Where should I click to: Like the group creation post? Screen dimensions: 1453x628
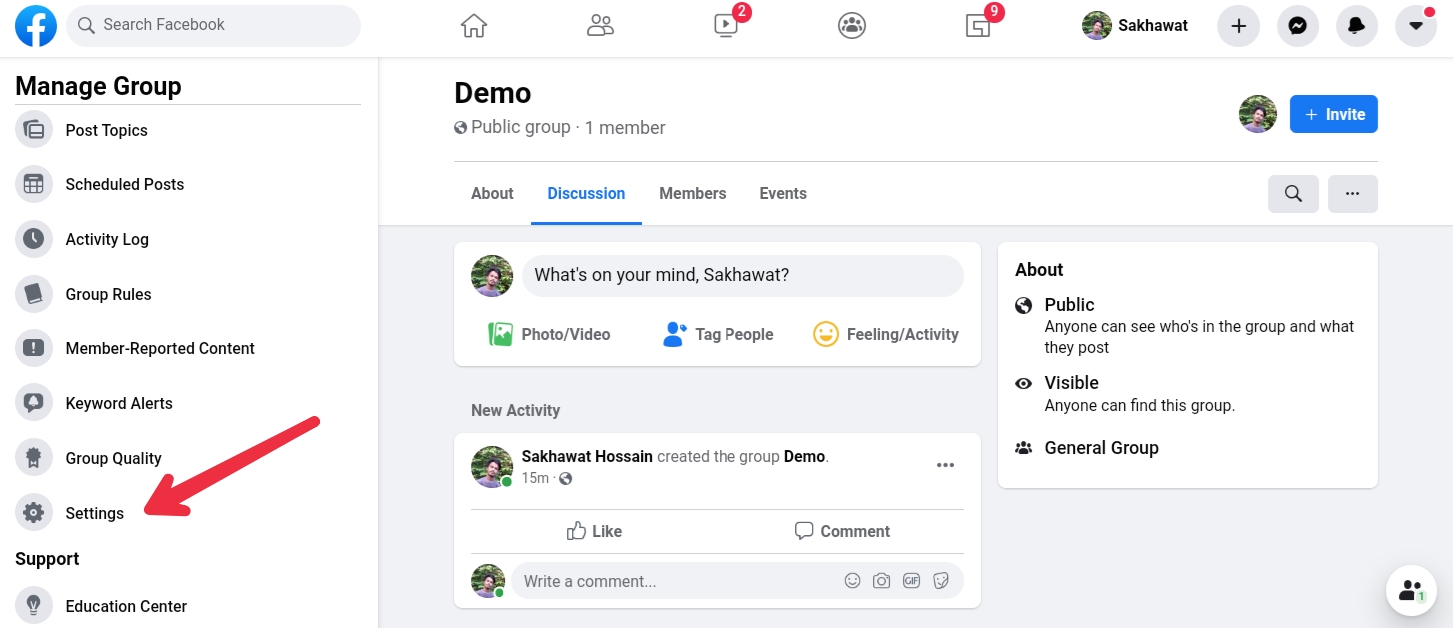(x=594, y=531)
